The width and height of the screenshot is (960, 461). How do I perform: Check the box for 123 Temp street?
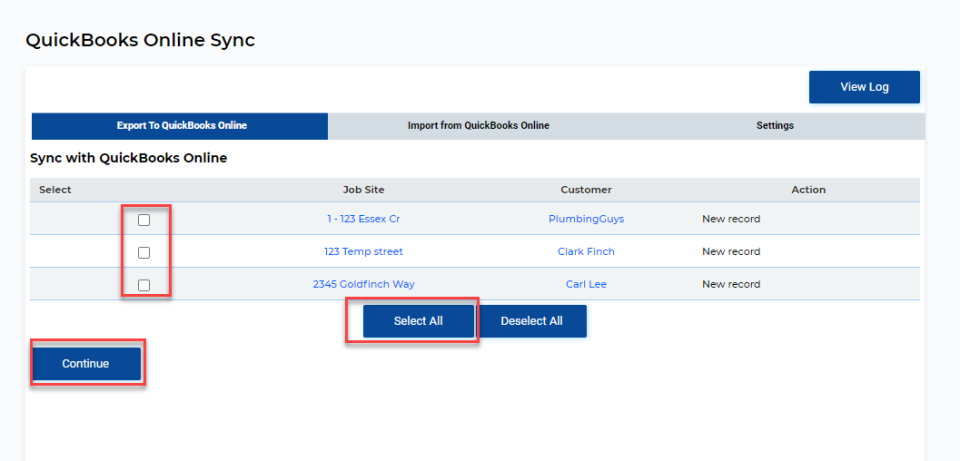144,253
